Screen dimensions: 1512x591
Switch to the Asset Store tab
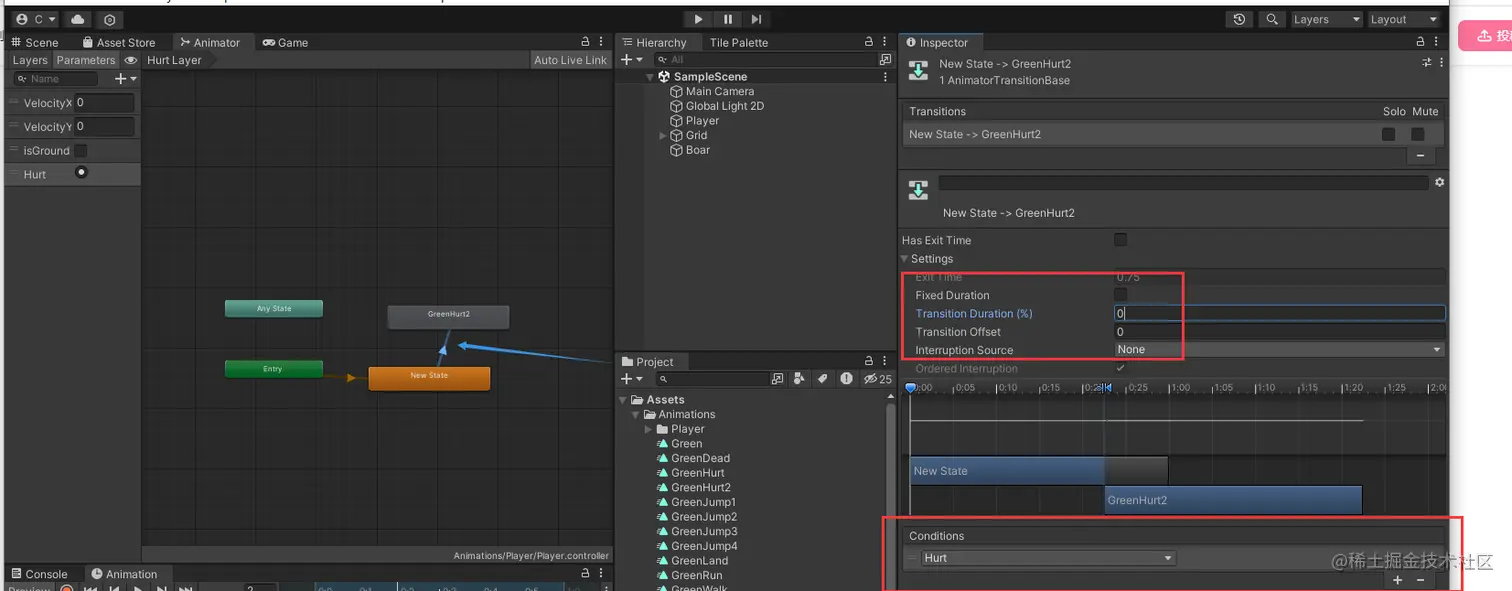point(119,42)
